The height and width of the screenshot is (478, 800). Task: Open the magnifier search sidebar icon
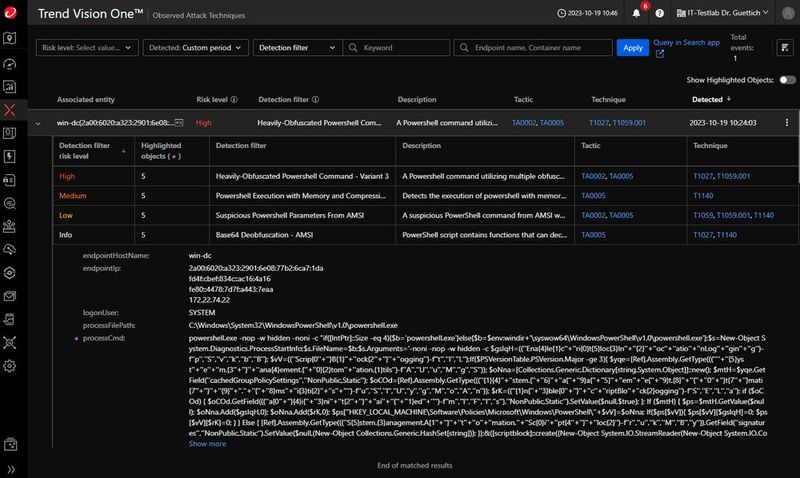click(10, 204)
